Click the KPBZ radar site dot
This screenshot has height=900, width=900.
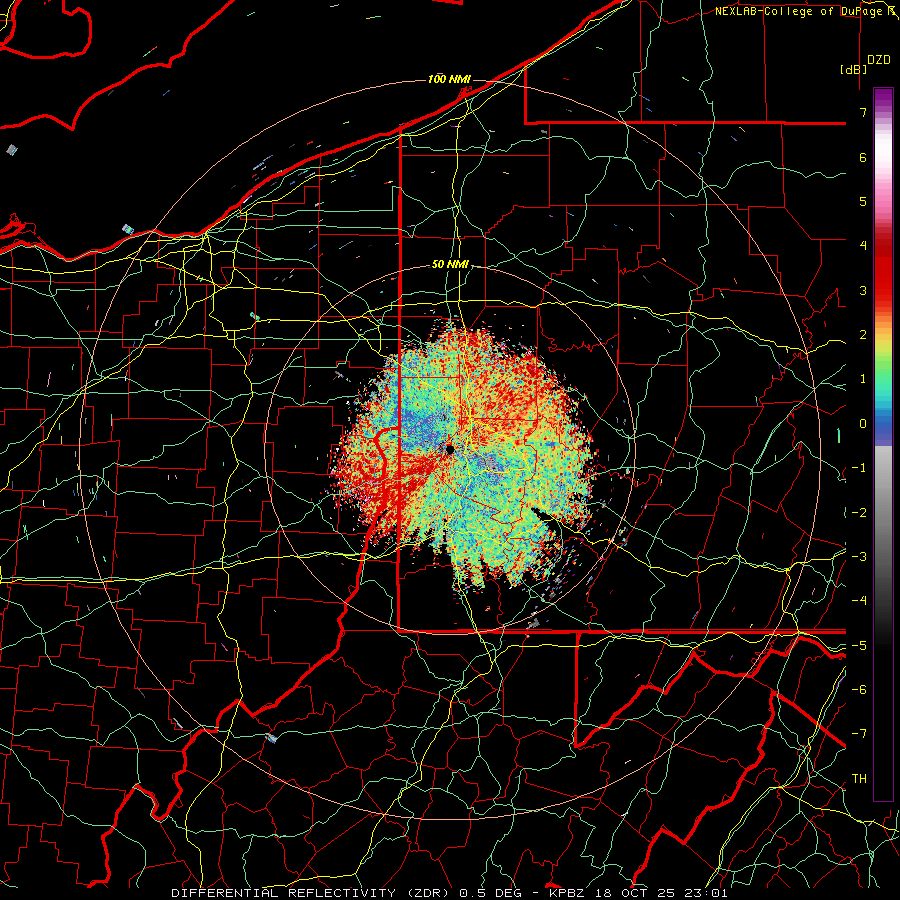click(x=450, y=449)
